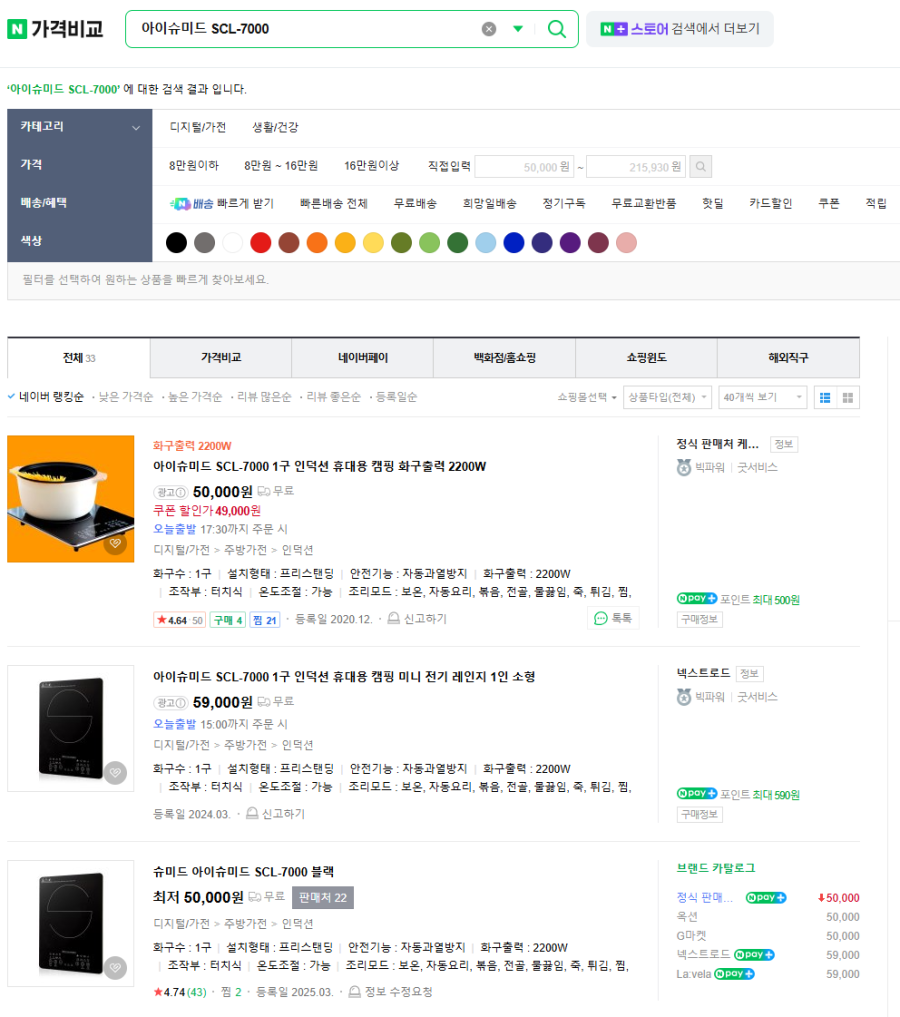Switch to grid view icon
Viewport: 900px width, 1017px height.
tap(847, 398)
